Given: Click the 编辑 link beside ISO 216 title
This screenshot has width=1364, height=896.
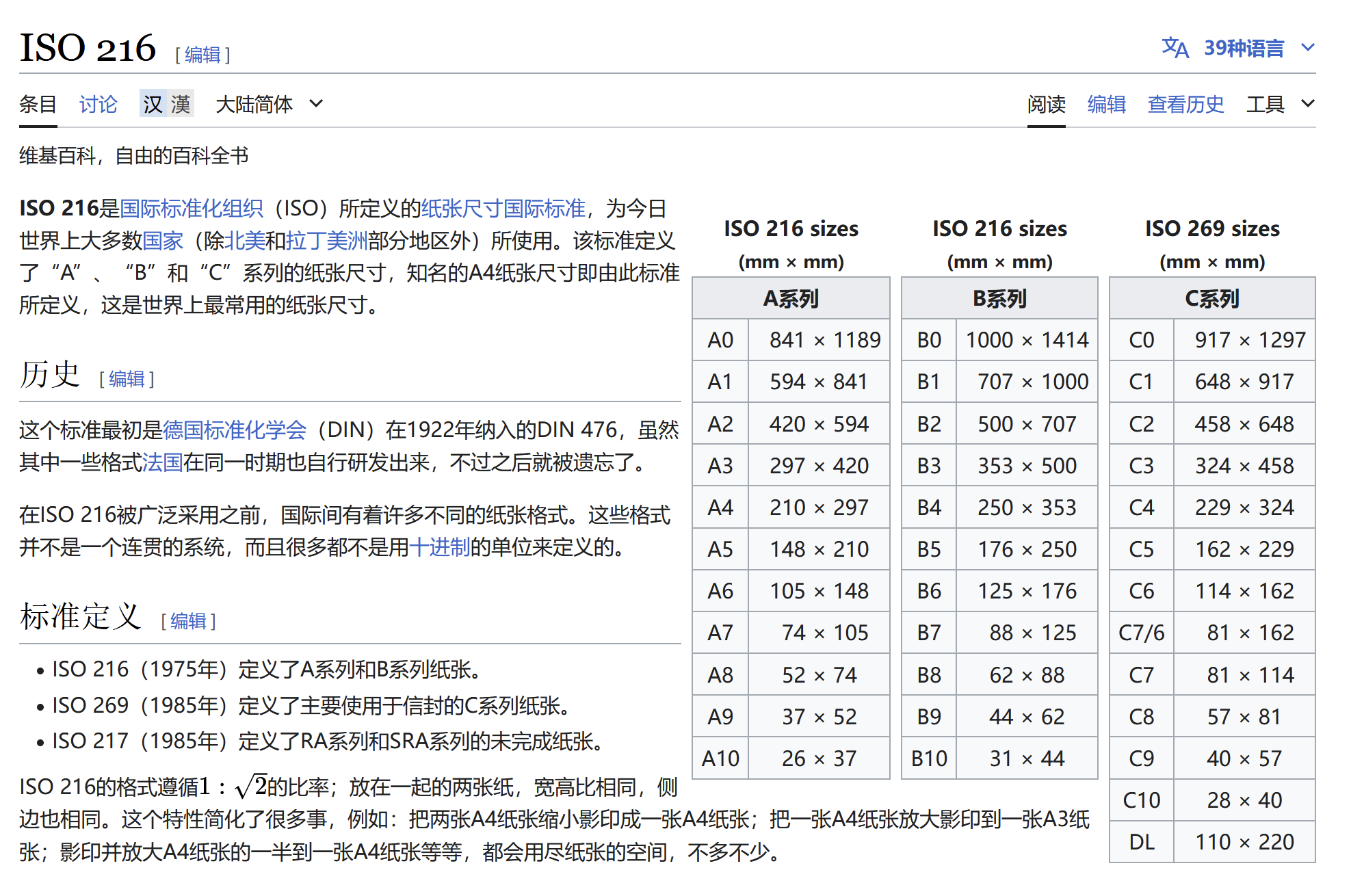Looking at the screenshot, I should pos(202,55).
